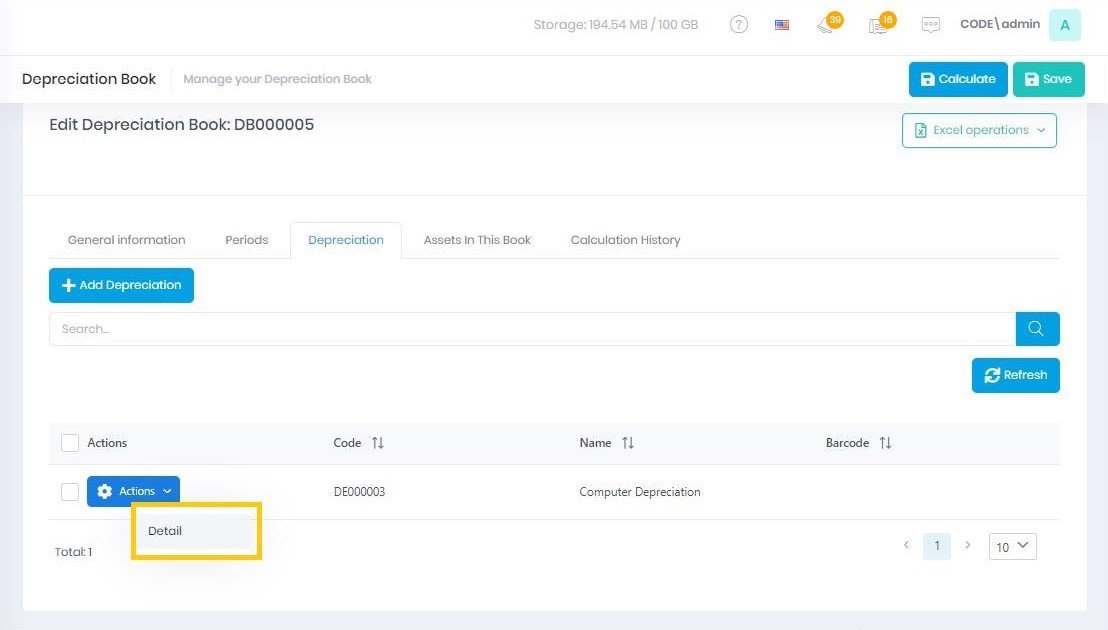Open the tasks icon with badge 18
Screen dimensions: 1108x630
tap(879, 25)
